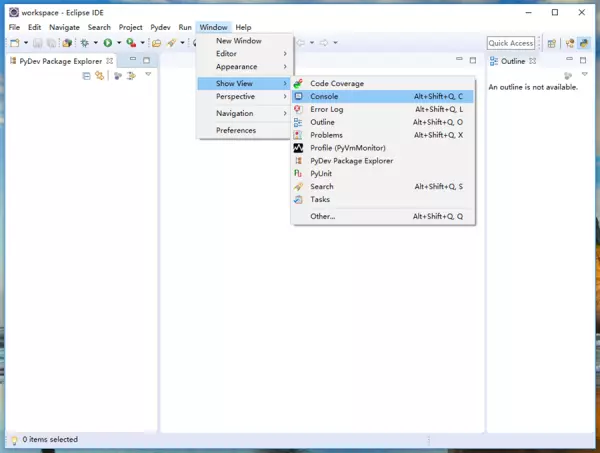Show the Search view

pyautogui.click(x=383, y=186)
